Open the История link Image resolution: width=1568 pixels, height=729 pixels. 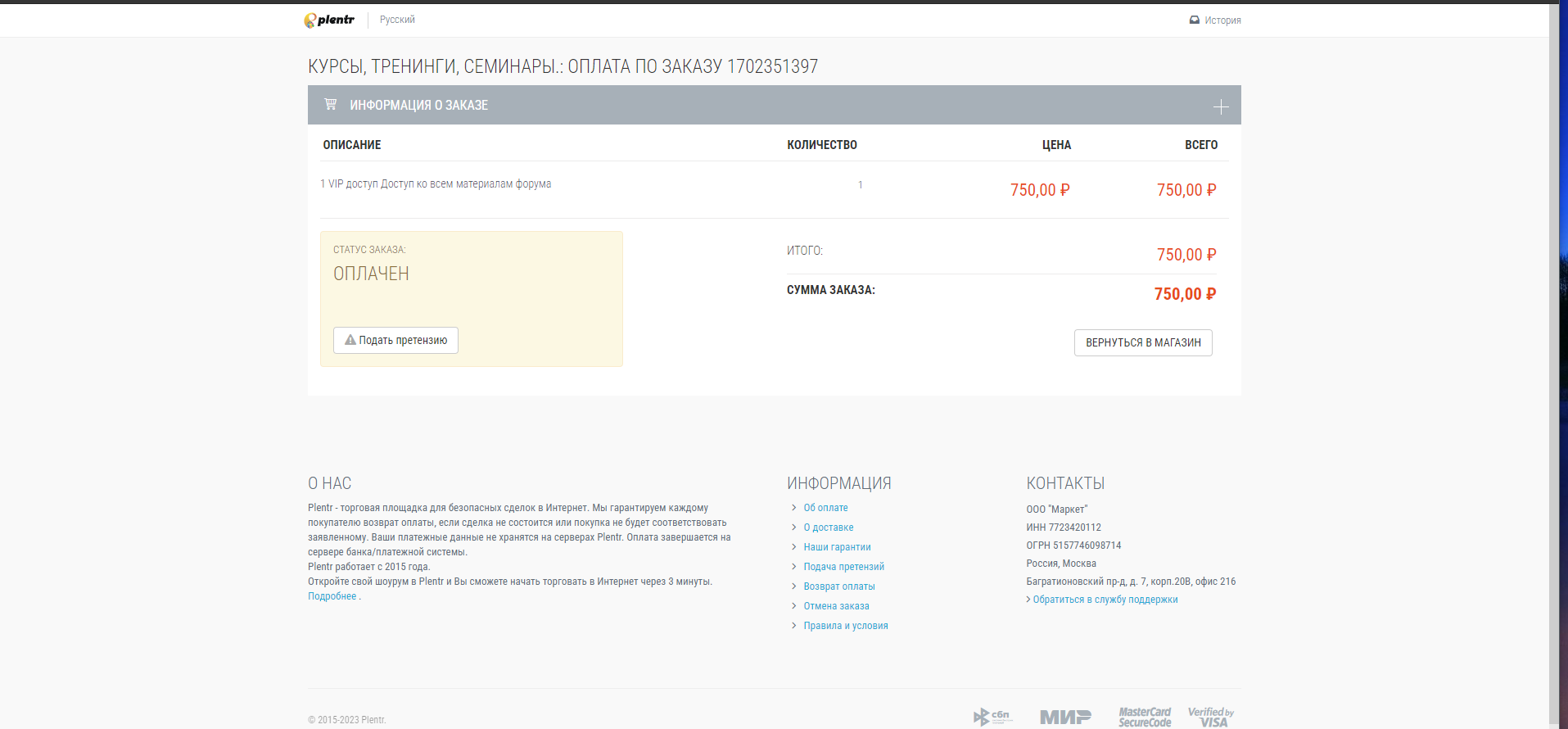point(1222,20)
